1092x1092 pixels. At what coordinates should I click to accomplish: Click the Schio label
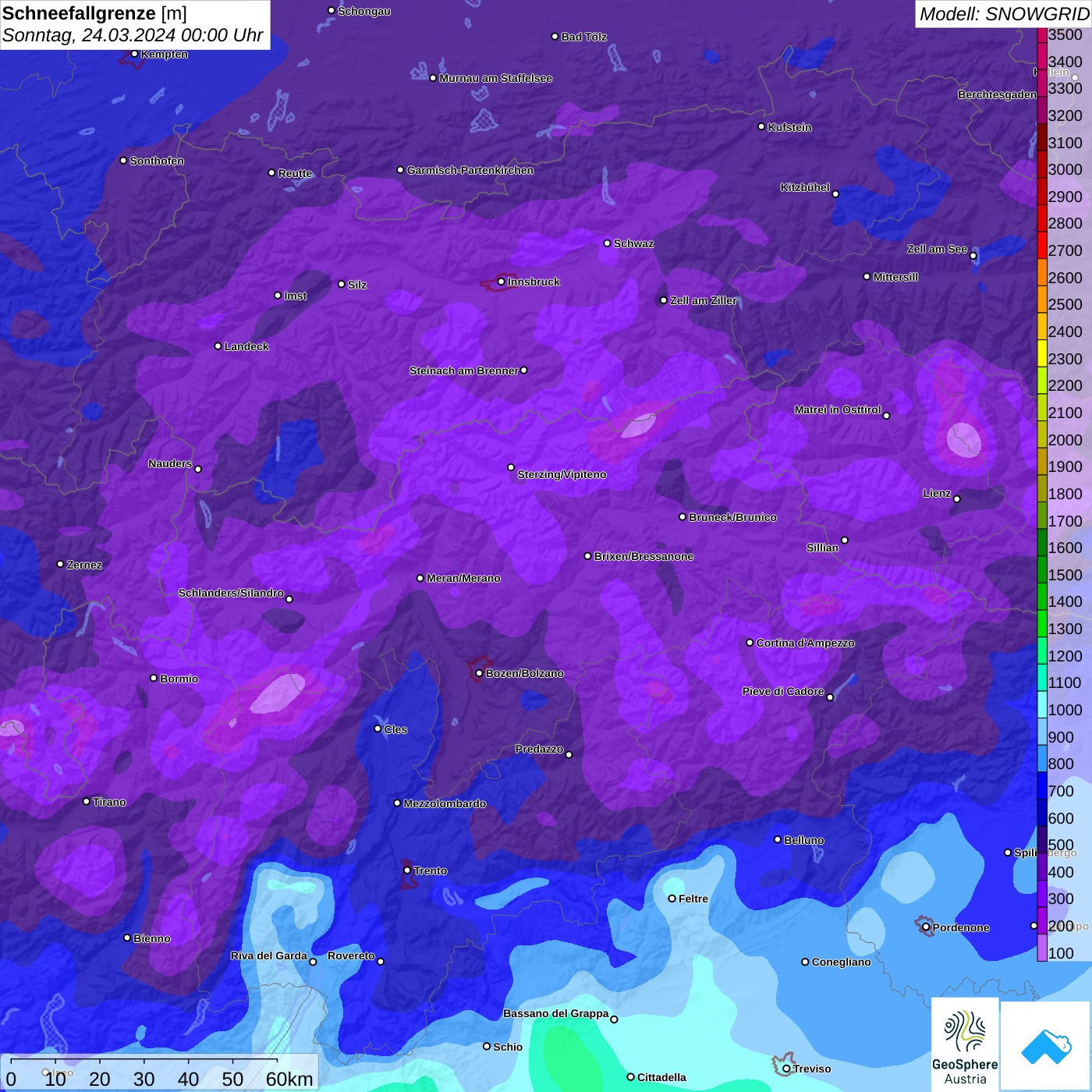tap(508, 1047)
